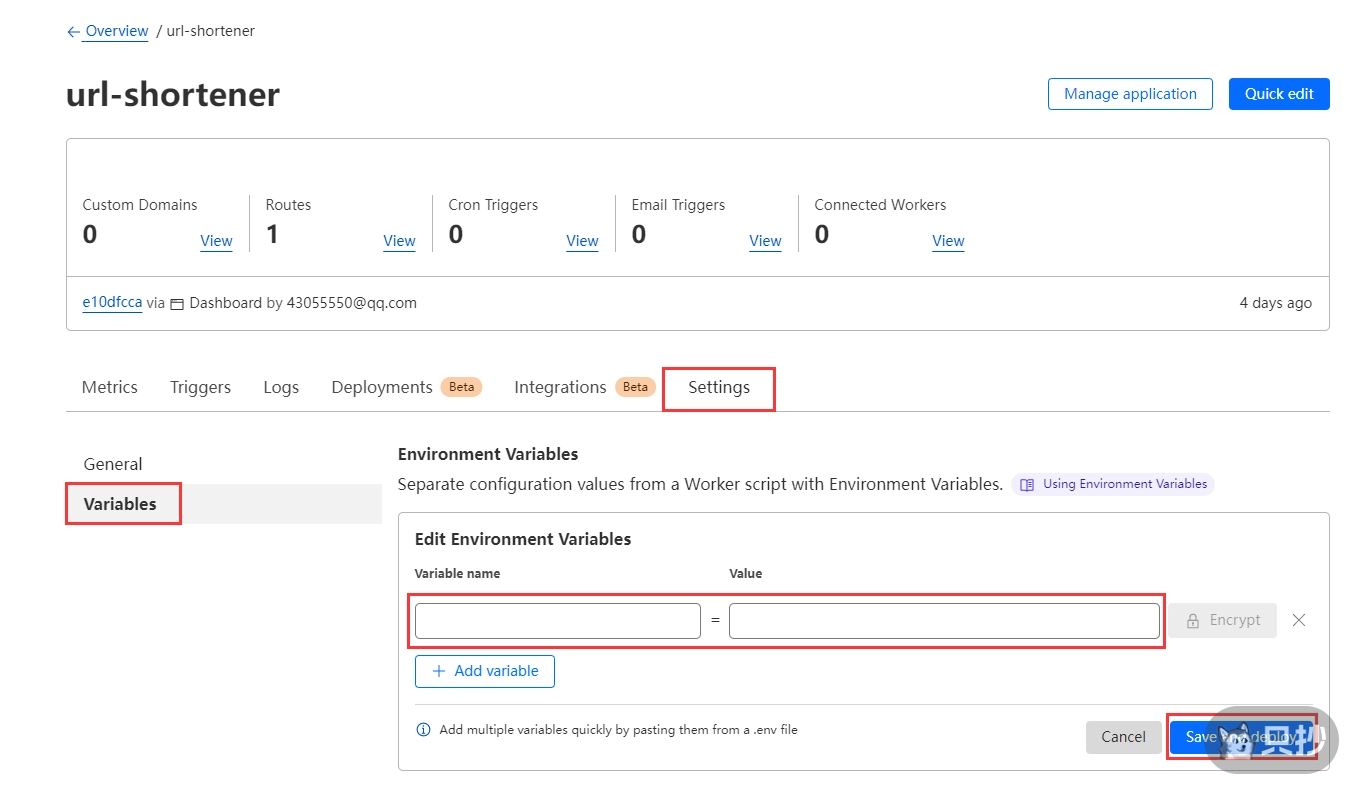Click the Add variable button
1354x789 pixels.
click(485, 671)
